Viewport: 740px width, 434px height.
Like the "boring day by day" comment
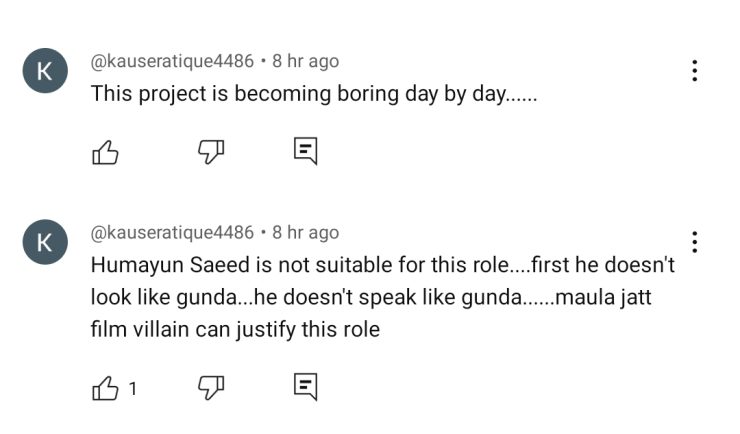point(105,152)
